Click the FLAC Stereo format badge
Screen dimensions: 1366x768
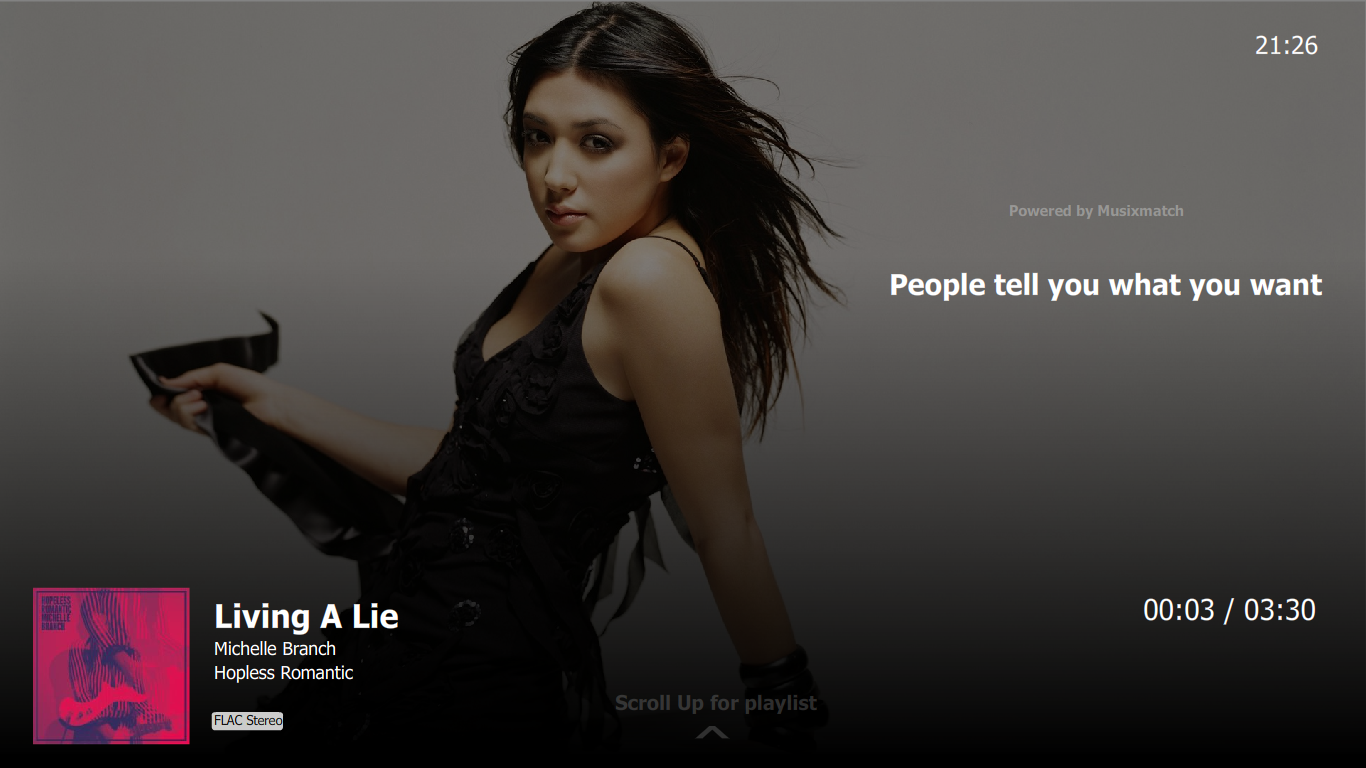point(248,721)
